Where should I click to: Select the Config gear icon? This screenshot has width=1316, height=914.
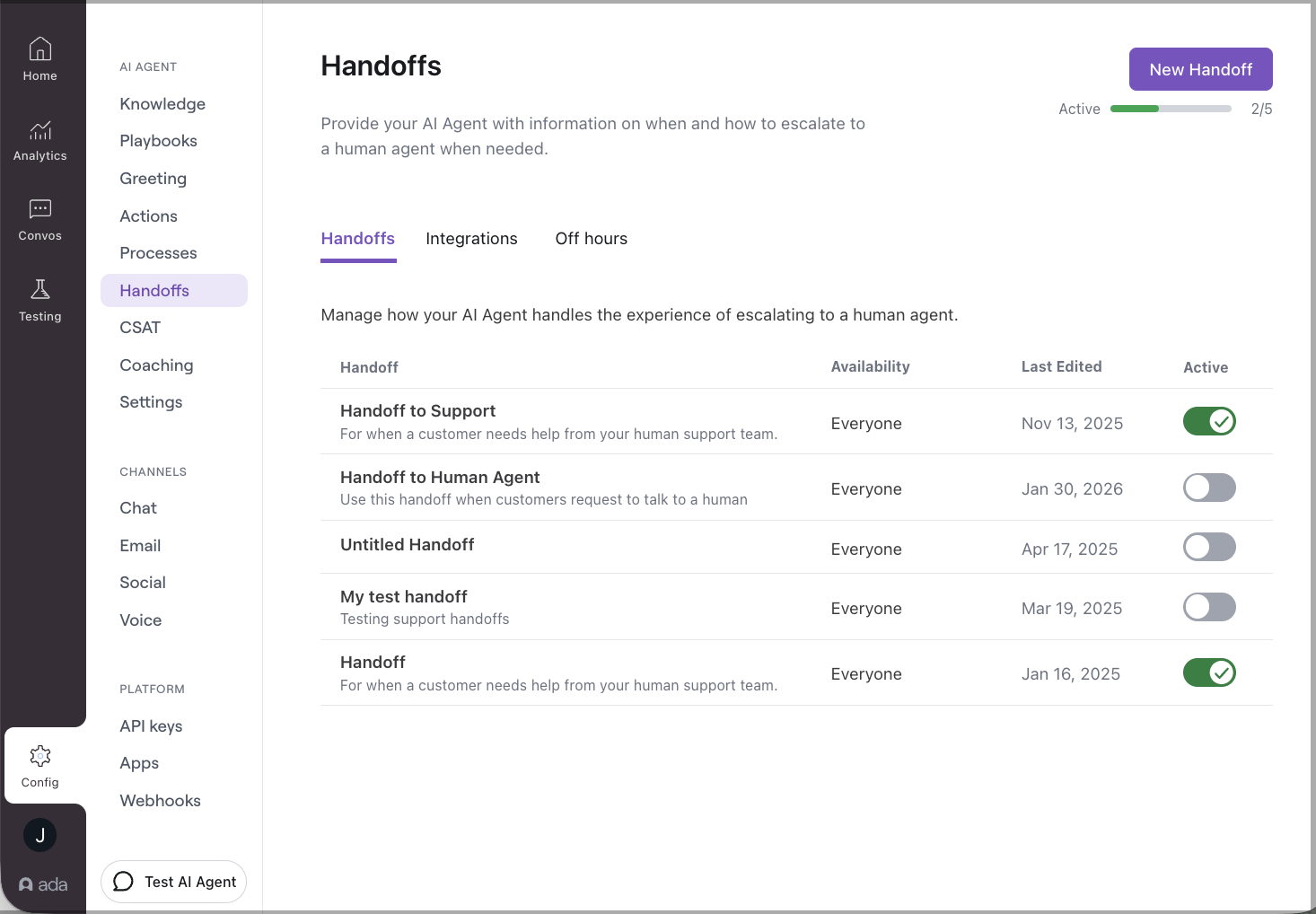tap(40, 755)
